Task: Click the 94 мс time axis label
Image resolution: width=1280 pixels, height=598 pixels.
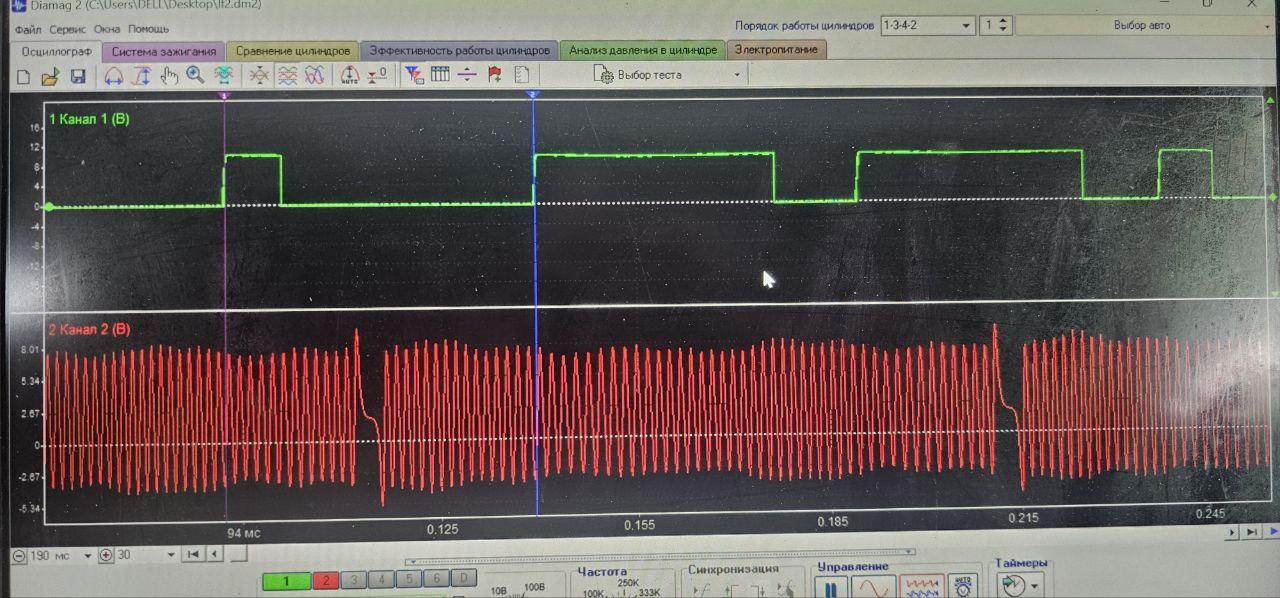Action: [x=243, y=533]
